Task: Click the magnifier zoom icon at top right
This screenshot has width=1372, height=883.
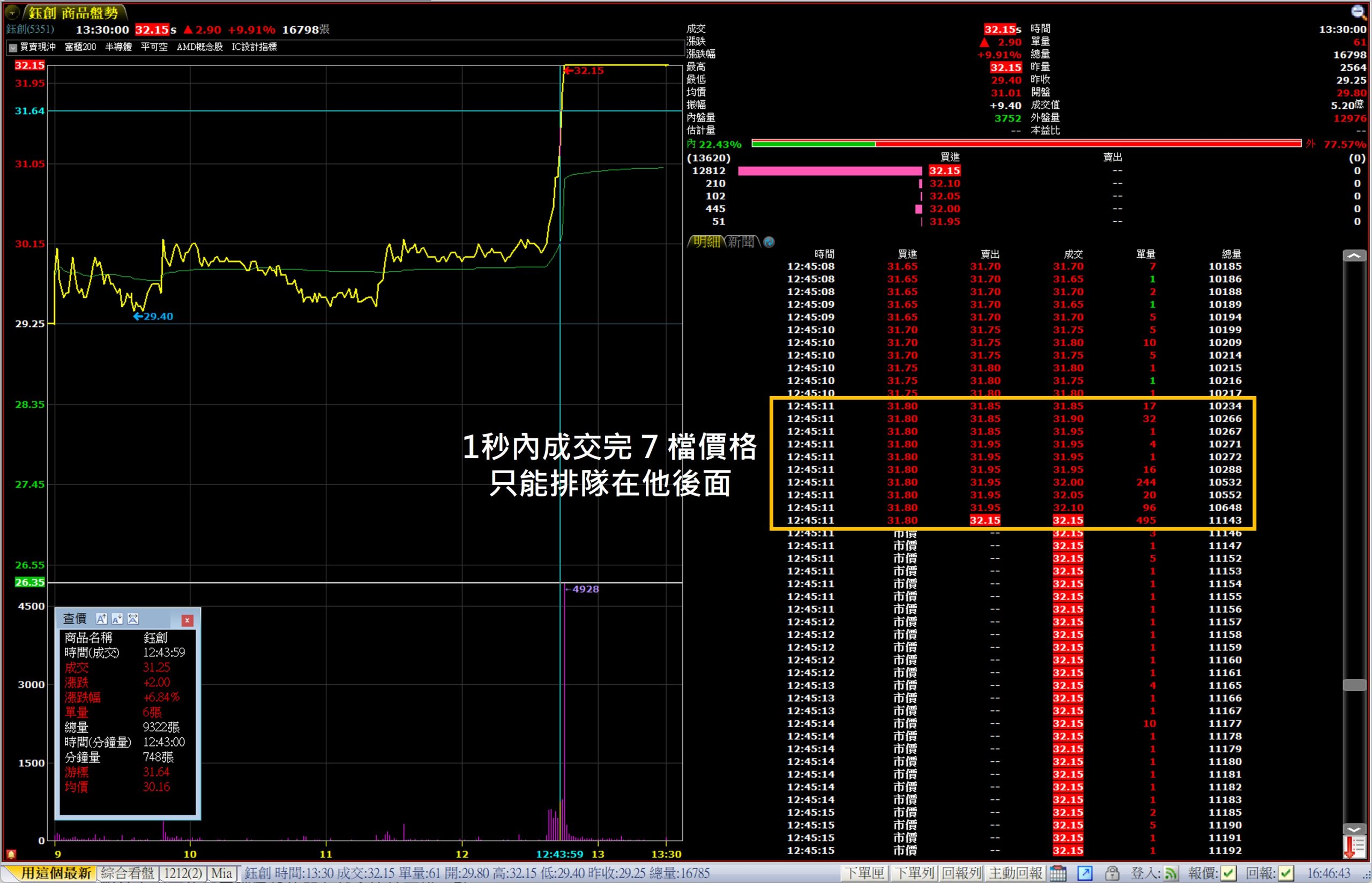Action: coord(1358,11)
